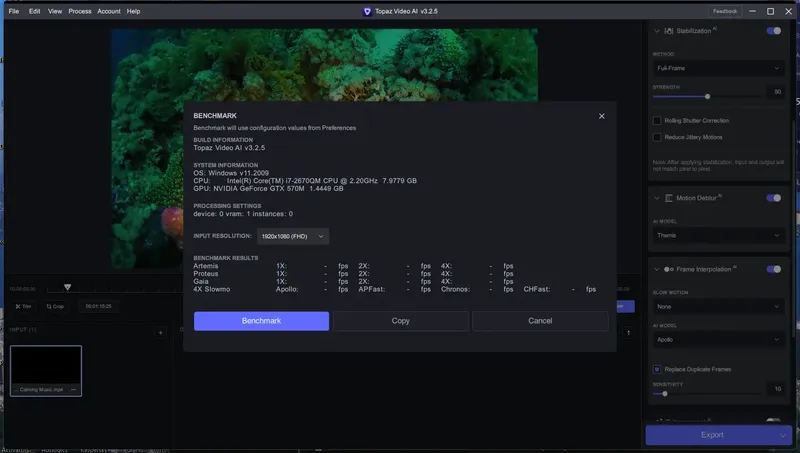Click the Crop tool button
Image resolution: width=800 pixels, height=453 pixels.
coord(55,307)
